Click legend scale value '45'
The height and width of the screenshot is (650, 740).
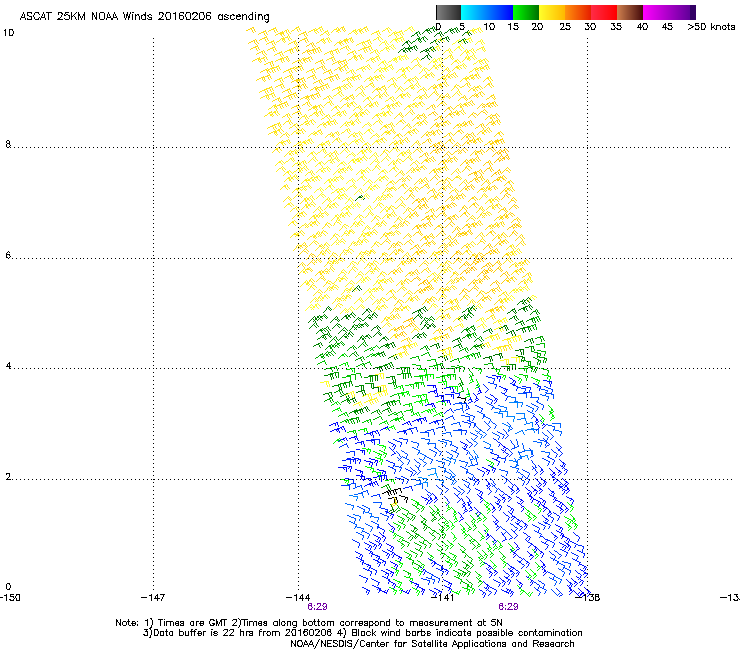[667, 27]
